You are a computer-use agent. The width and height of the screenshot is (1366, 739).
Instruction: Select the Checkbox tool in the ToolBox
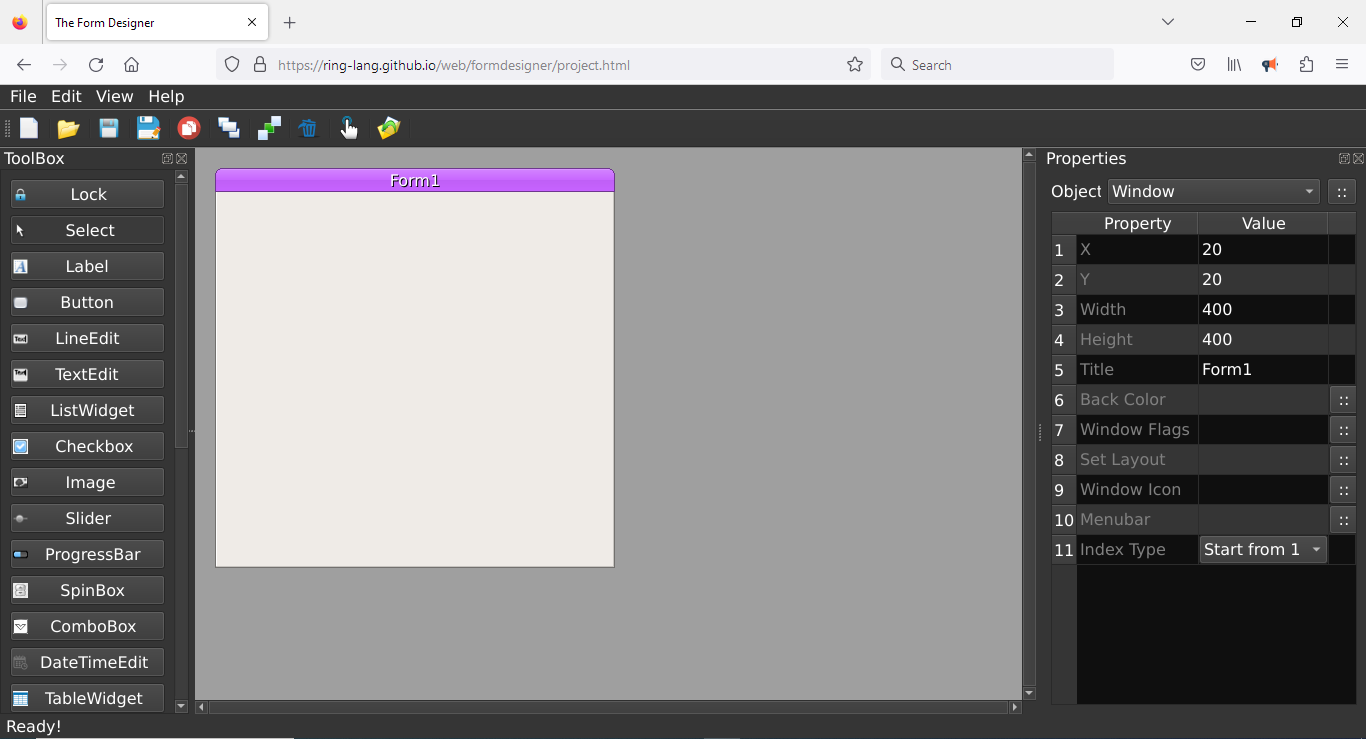pyautogui.click(x=87, y=446)
